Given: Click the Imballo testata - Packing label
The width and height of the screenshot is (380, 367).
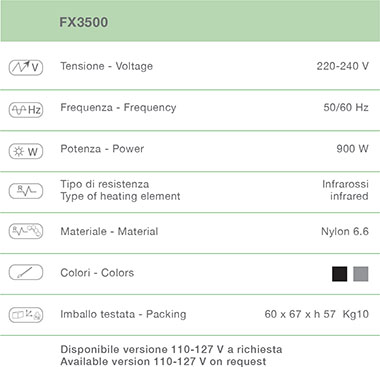Looking at the screenshot, I should (123, 314).
